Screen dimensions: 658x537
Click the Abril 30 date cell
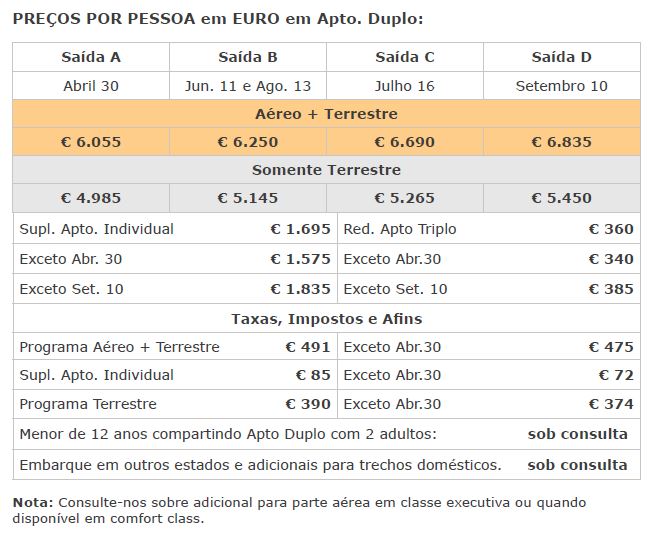tap(91, 86)
